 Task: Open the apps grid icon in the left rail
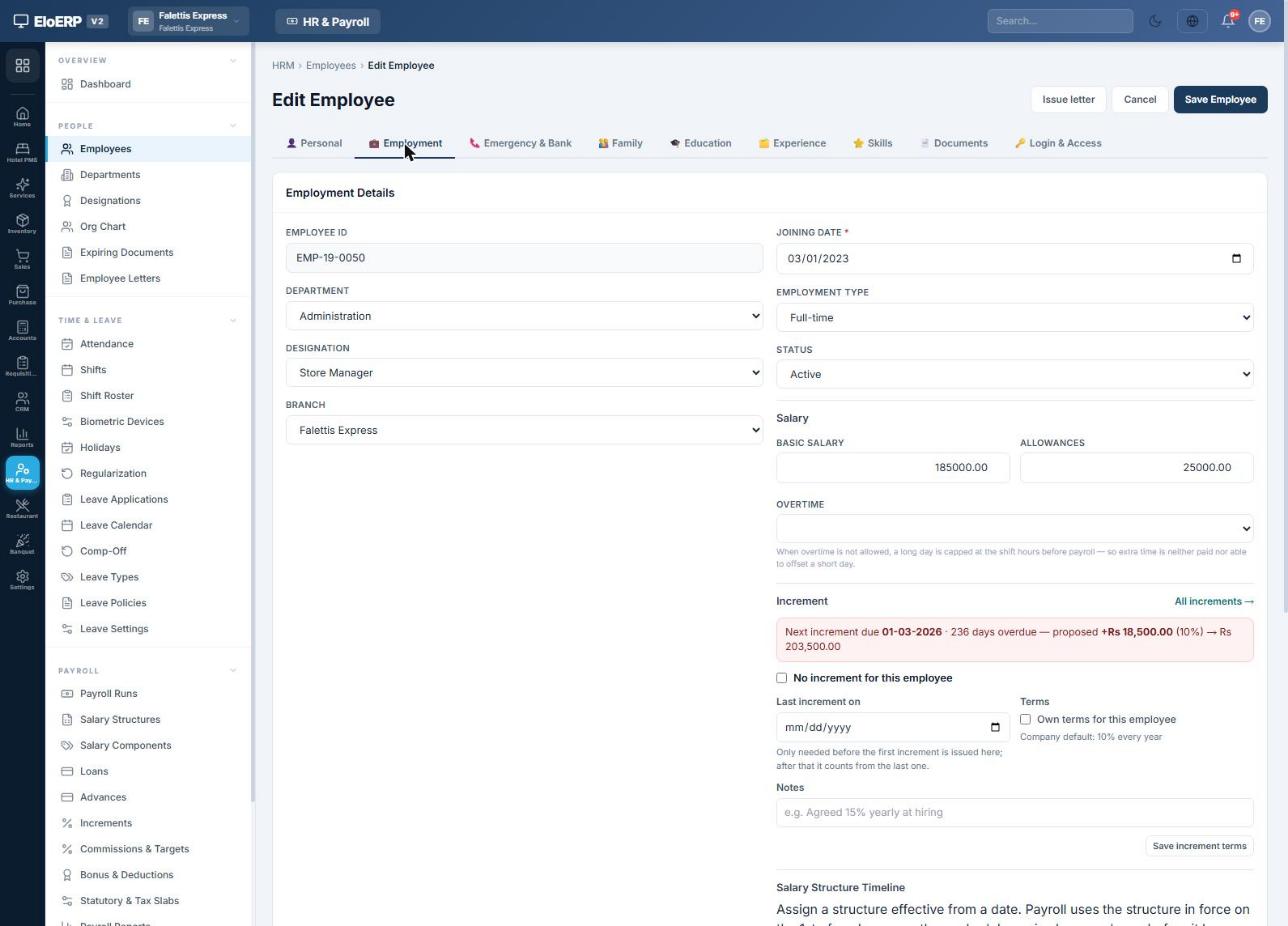22,66
